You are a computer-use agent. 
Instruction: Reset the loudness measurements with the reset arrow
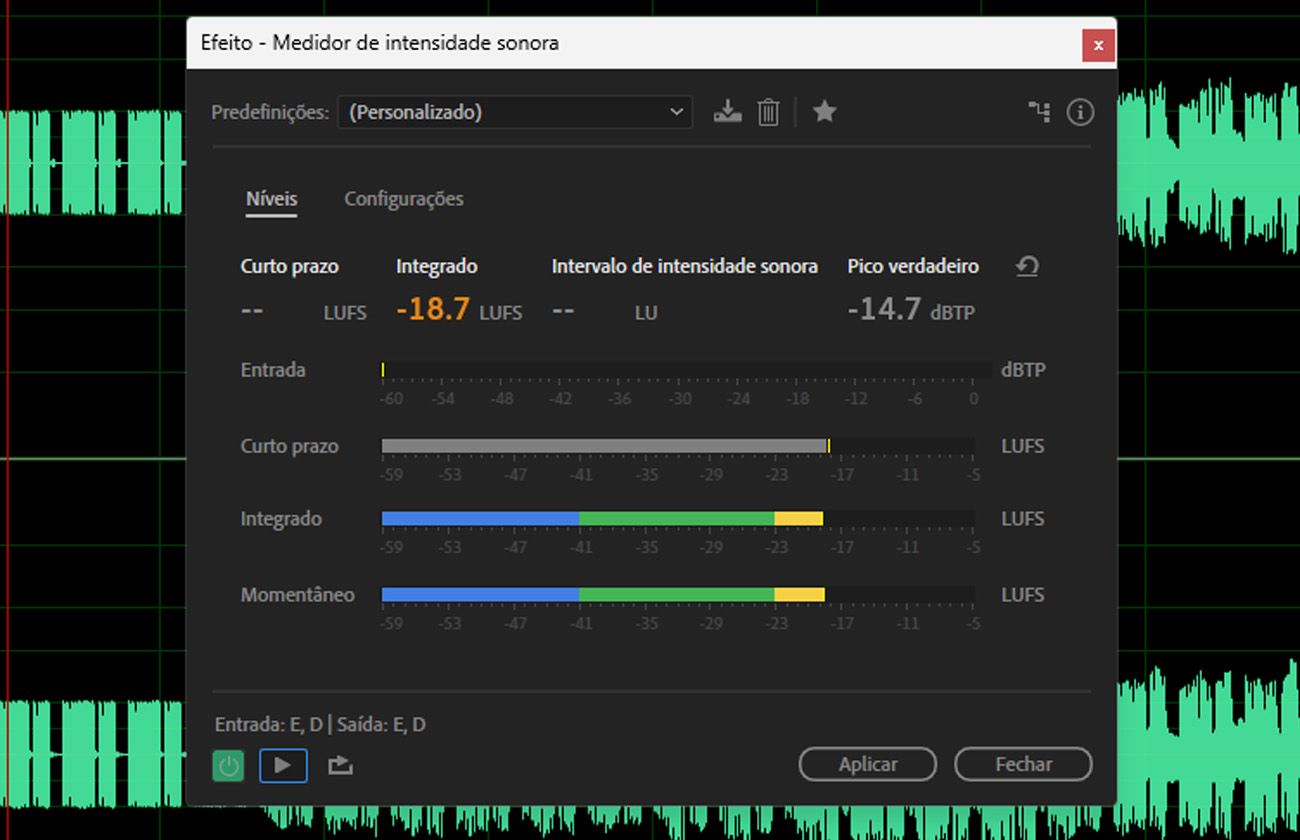pos(1026,266)
